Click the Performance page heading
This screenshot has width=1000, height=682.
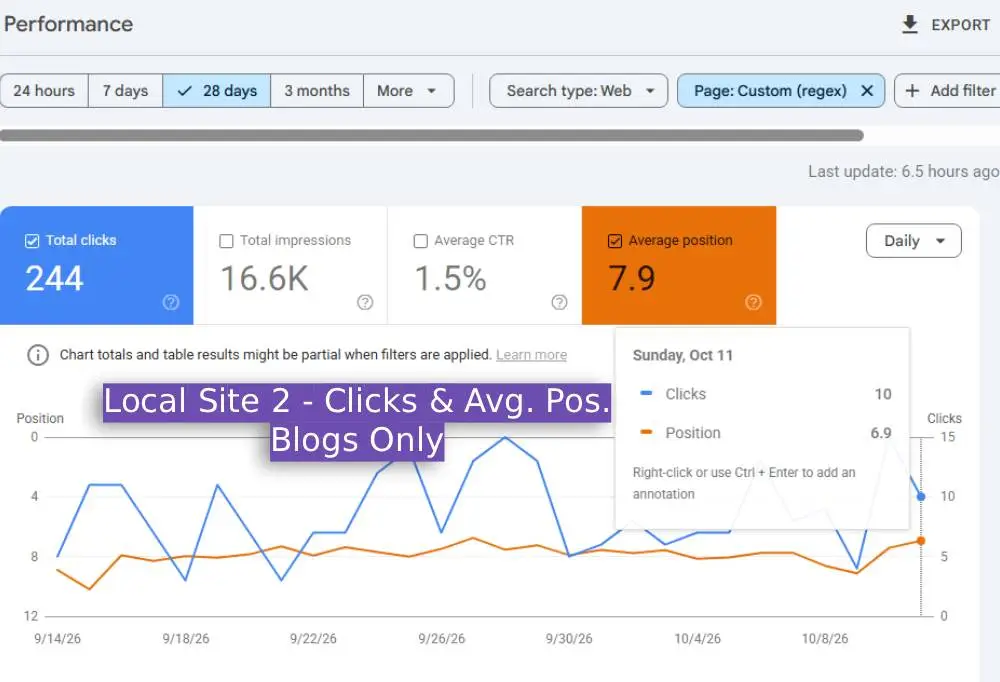pos(68,24)
